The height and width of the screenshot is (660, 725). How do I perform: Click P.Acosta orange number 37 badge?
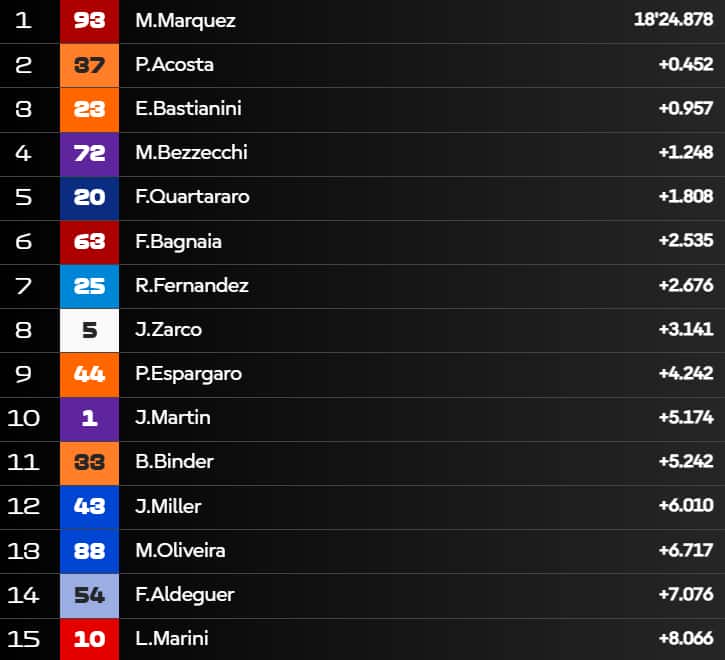coord(89,65)
